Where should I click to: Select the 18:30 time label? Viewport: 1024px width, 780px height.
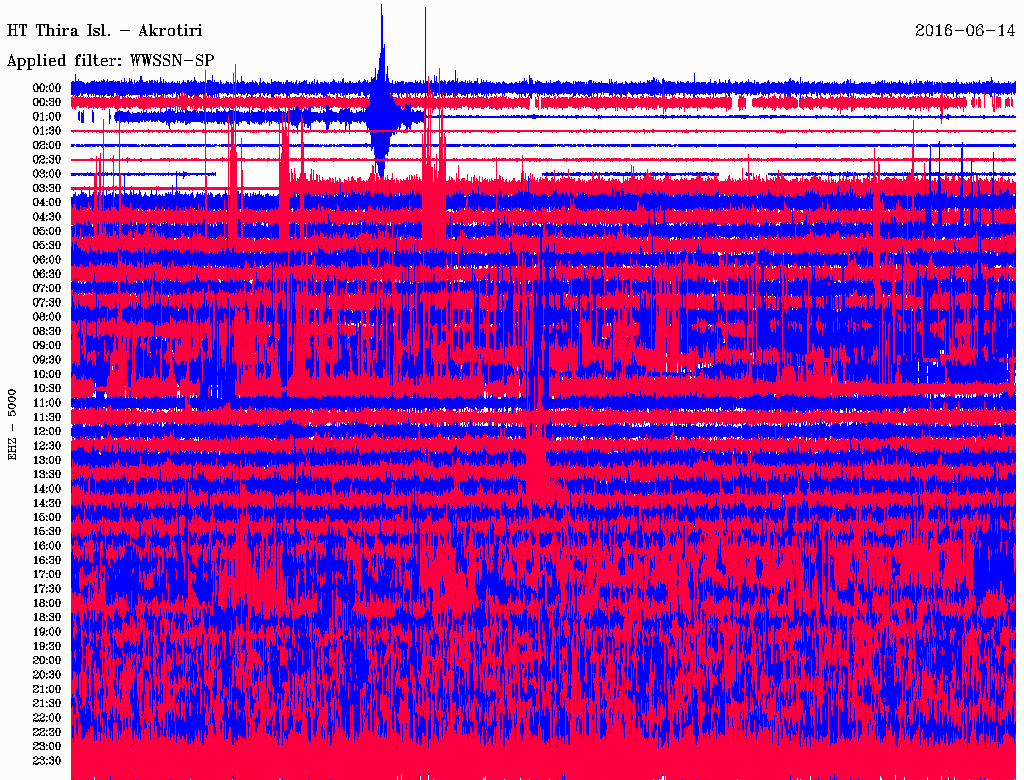pyautogui.click(x=47, y=617)
